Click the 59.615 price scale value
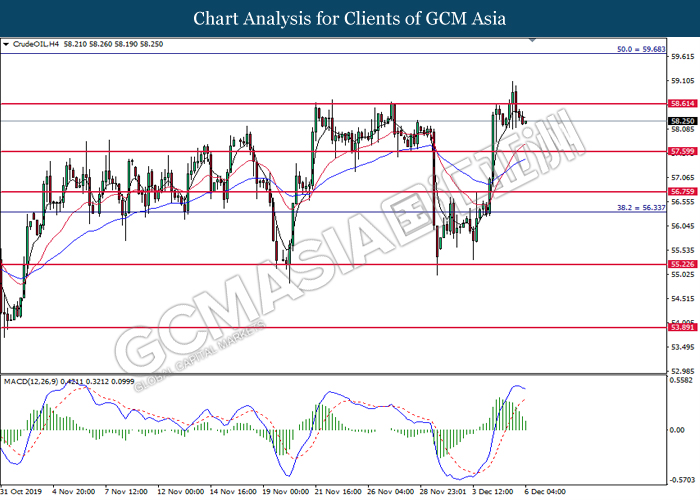Viewport: 700px width, 500px height. [683, 57]
